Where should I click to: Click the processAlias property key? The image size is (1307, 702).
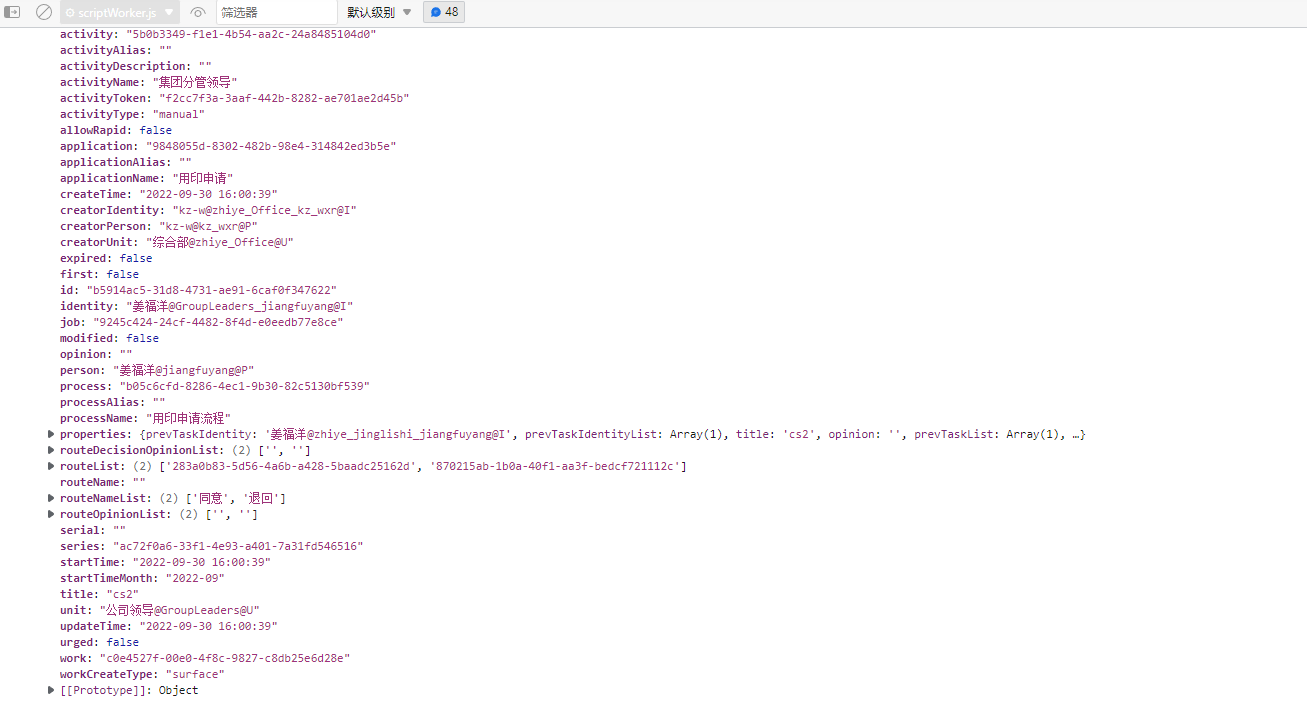[x=102, y=402]
